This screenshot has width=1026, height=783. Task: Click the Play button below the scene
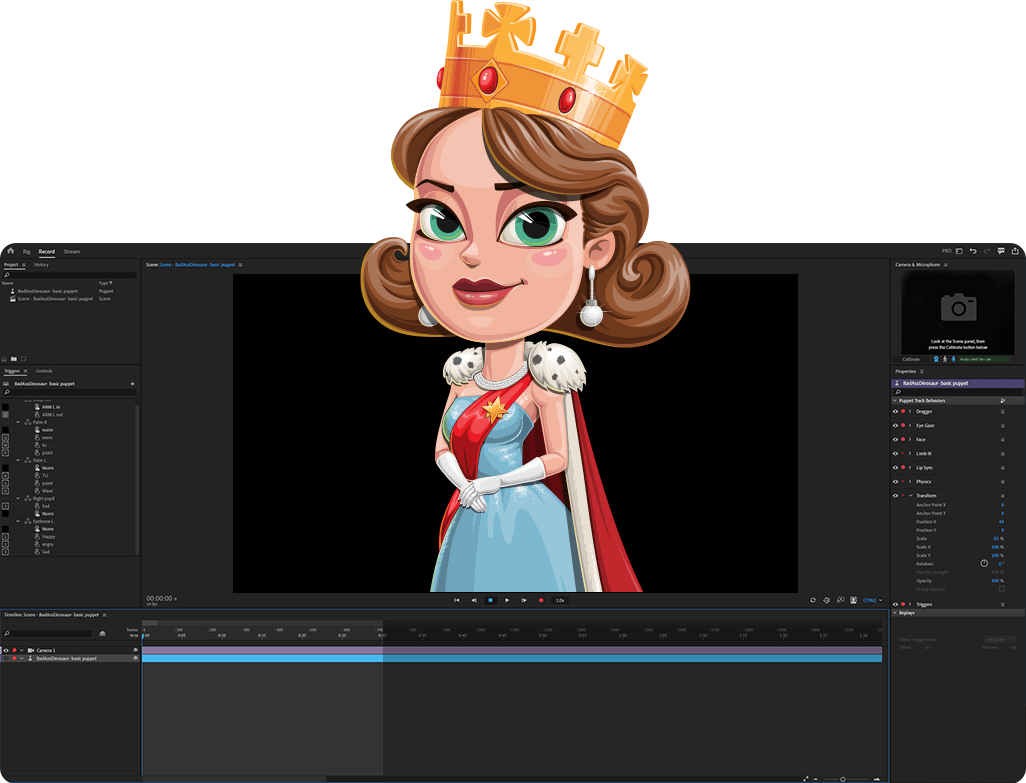507,600
